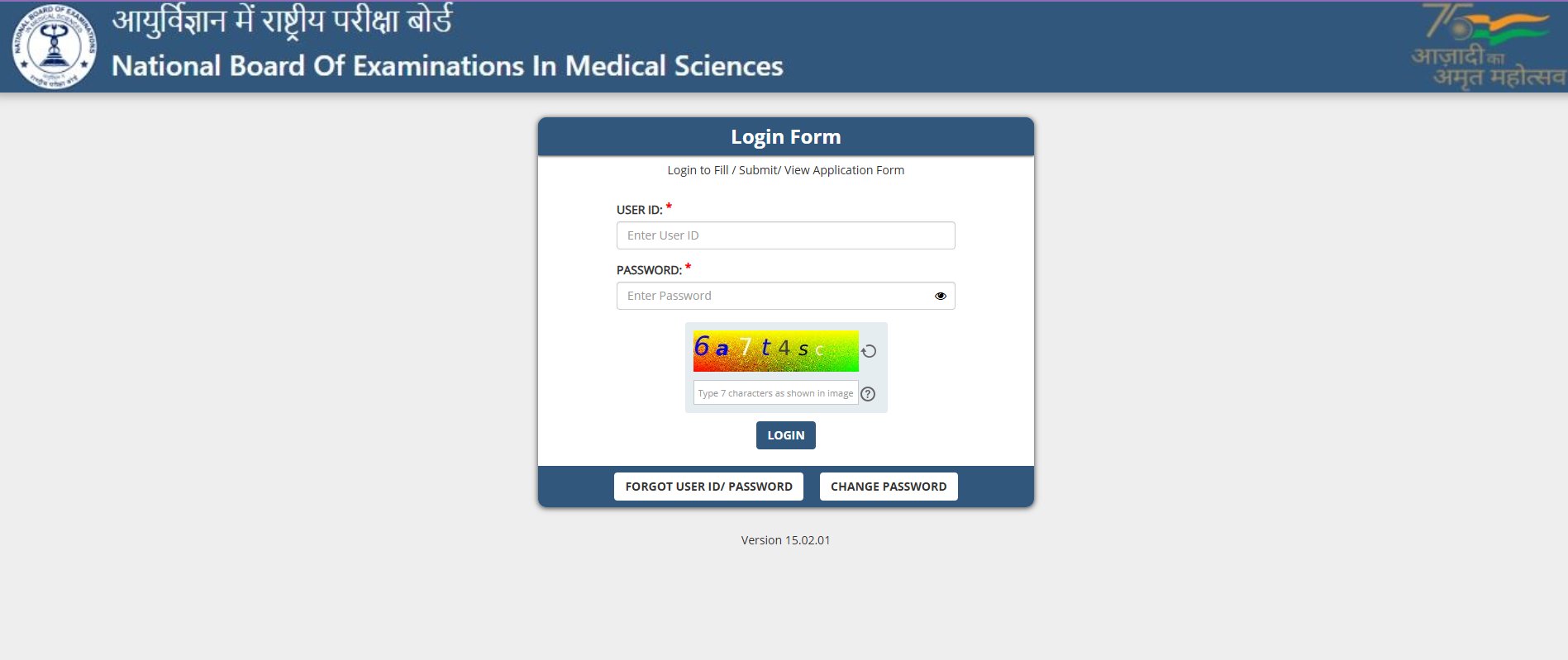Click the English National Board title text
Screen dimensions: 1568x660
(x=447, y=66)
